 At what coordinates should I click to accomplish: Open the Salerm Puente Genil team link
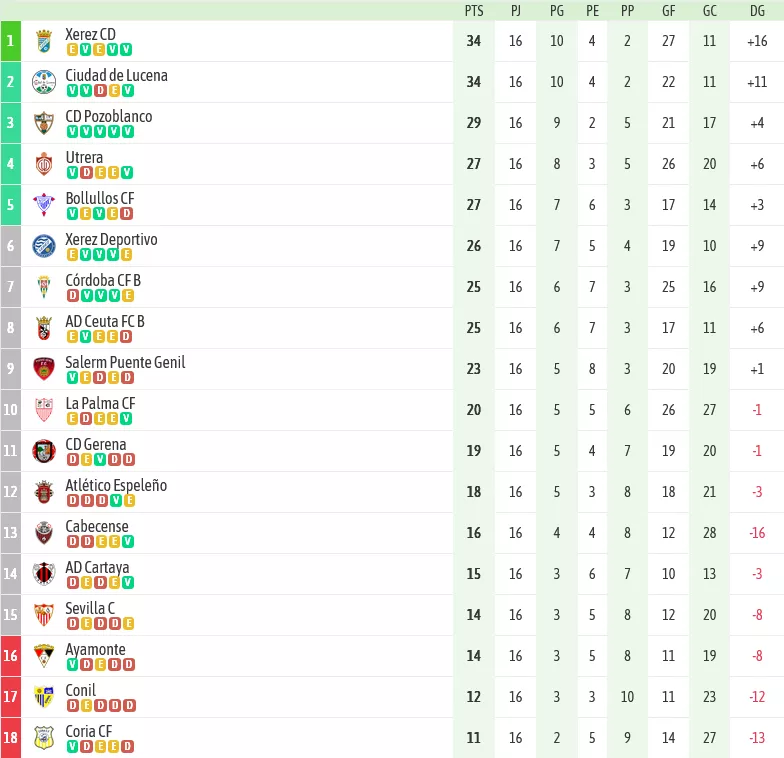(x=125, y=362)
